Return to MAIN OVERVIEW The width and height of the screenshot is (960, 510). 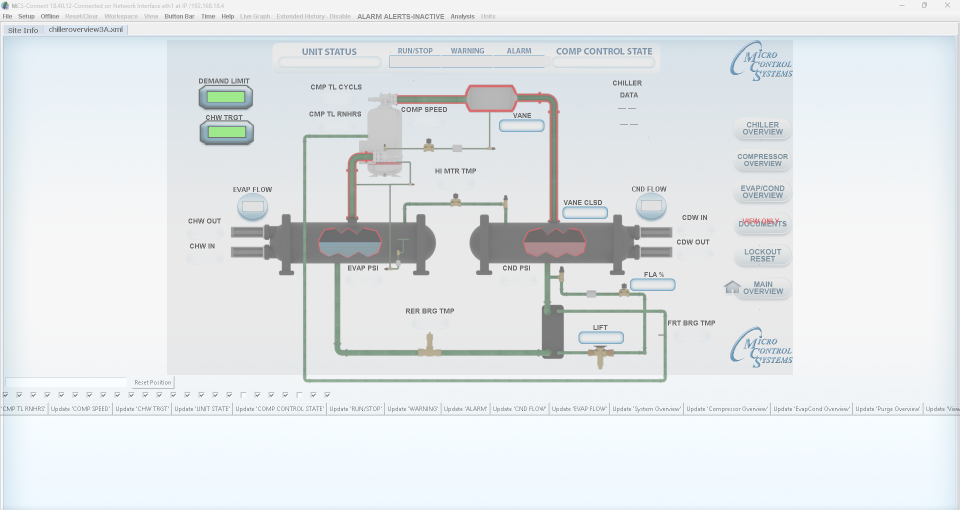click(763, 288)
